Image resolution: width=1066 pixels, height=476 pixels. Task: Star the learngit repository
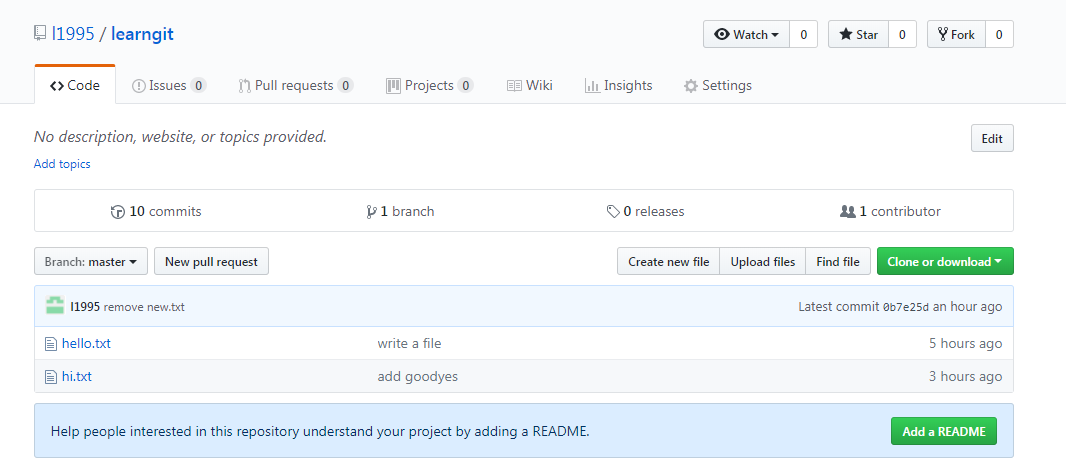pos(858,34)
